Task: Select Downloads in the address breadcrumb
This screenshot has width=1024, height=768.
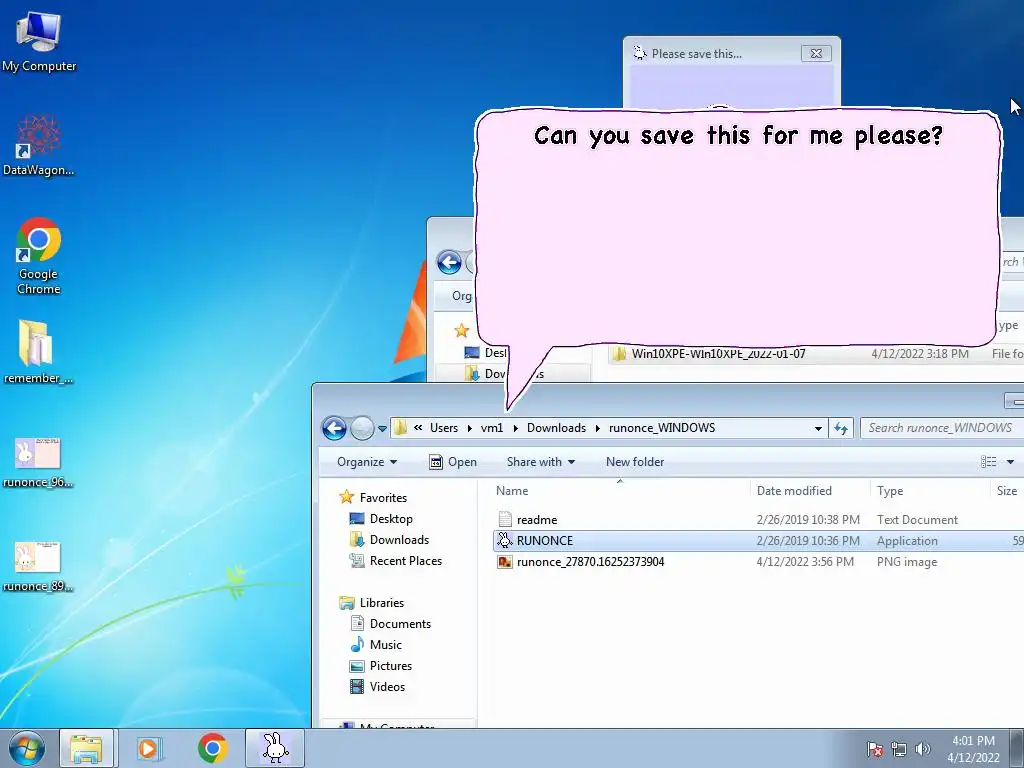Action: coord(556,428)
